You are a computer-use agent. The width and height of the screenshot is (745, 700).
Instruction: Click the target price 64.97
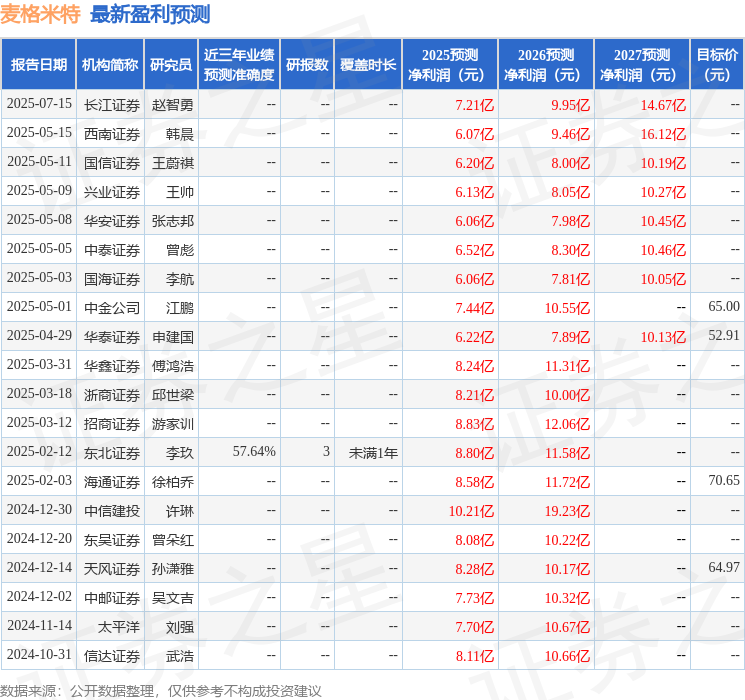pos(724,567)
